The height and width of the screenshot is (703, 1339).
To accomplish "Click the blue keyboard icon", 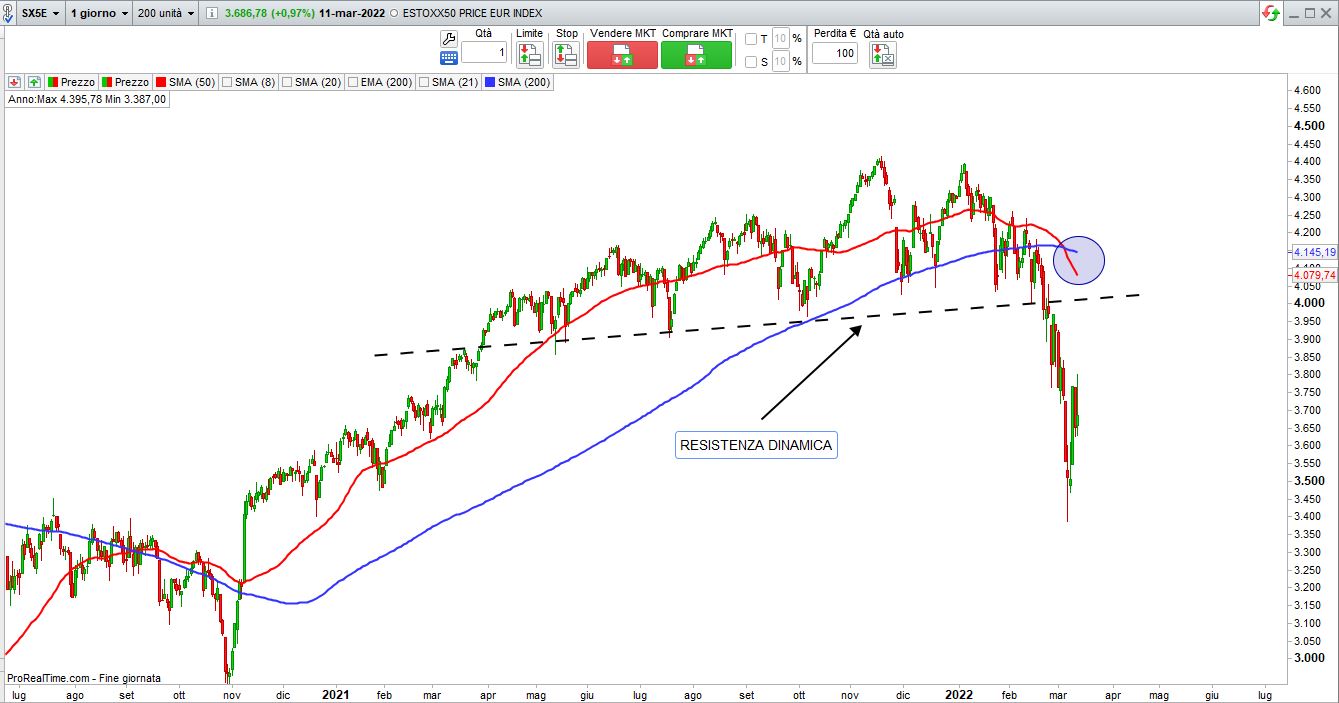I will click(x=449, y=58).
